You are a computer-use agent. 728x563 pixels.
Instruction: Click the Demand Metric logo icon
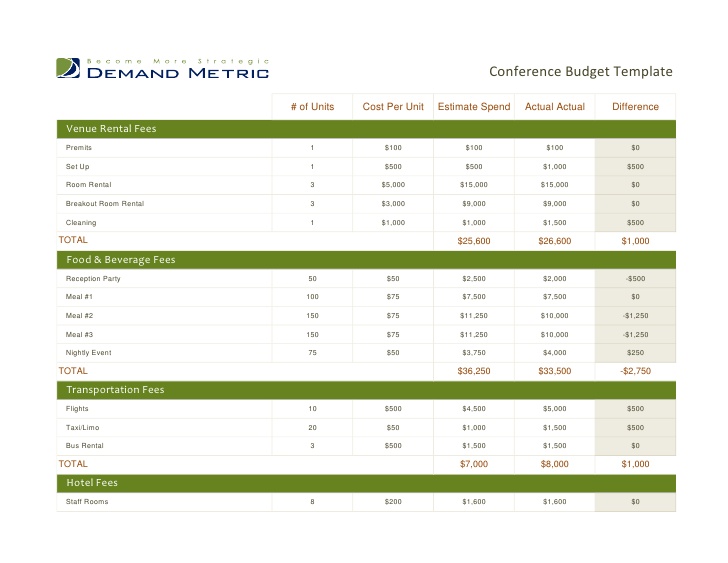click(x=68, y=68)
